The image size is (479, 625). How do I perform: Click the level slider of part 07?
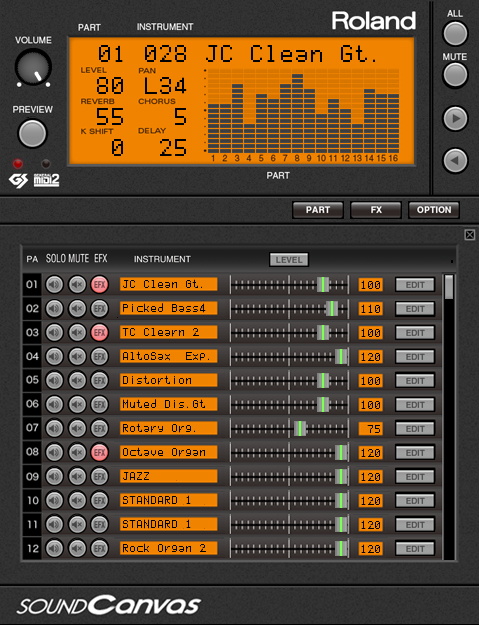pos(290,428)
